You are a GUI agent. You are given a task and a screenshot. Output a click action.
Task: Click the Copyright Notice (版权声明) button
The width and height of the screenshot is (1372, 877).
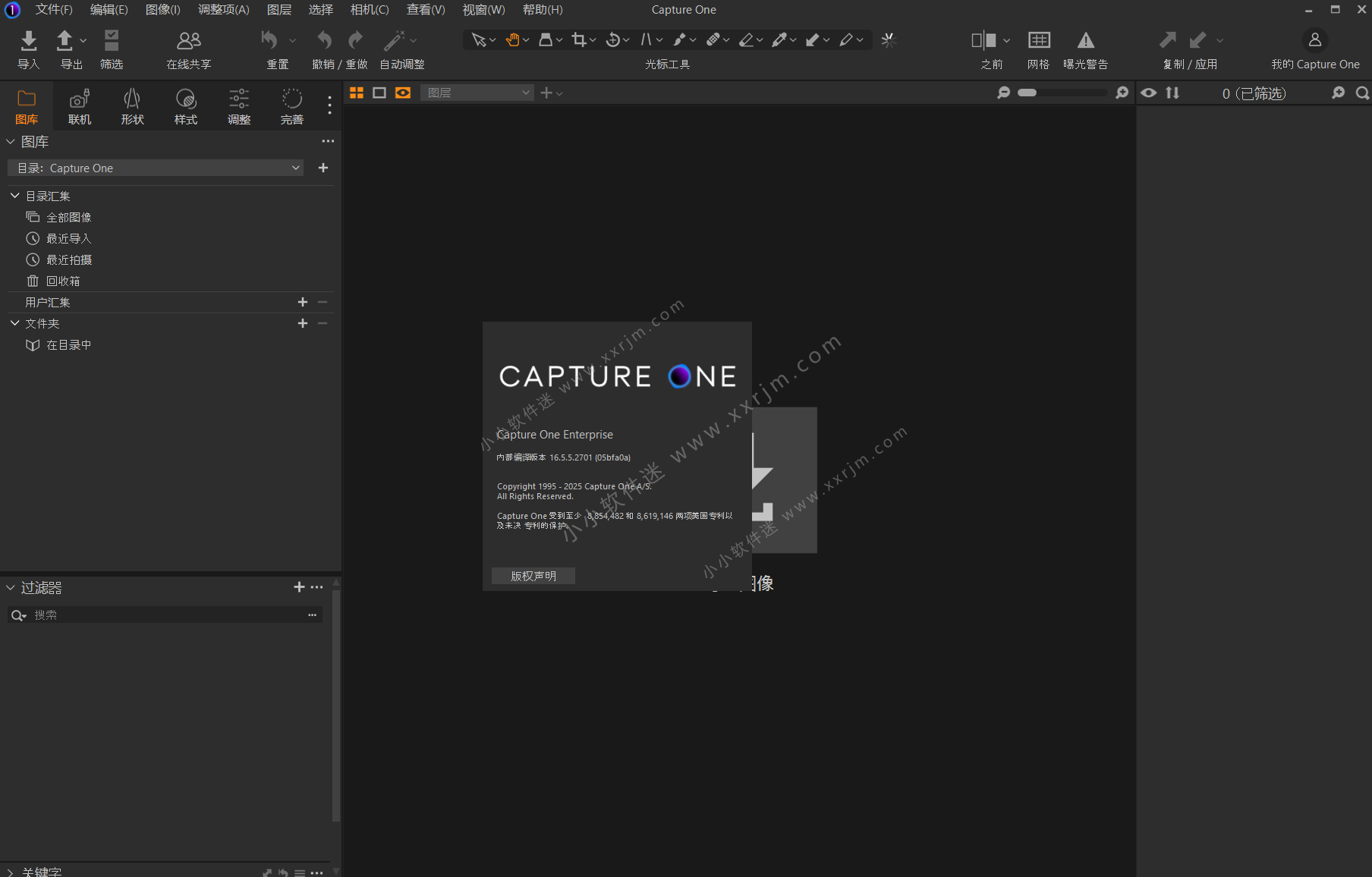click(533, 576)
